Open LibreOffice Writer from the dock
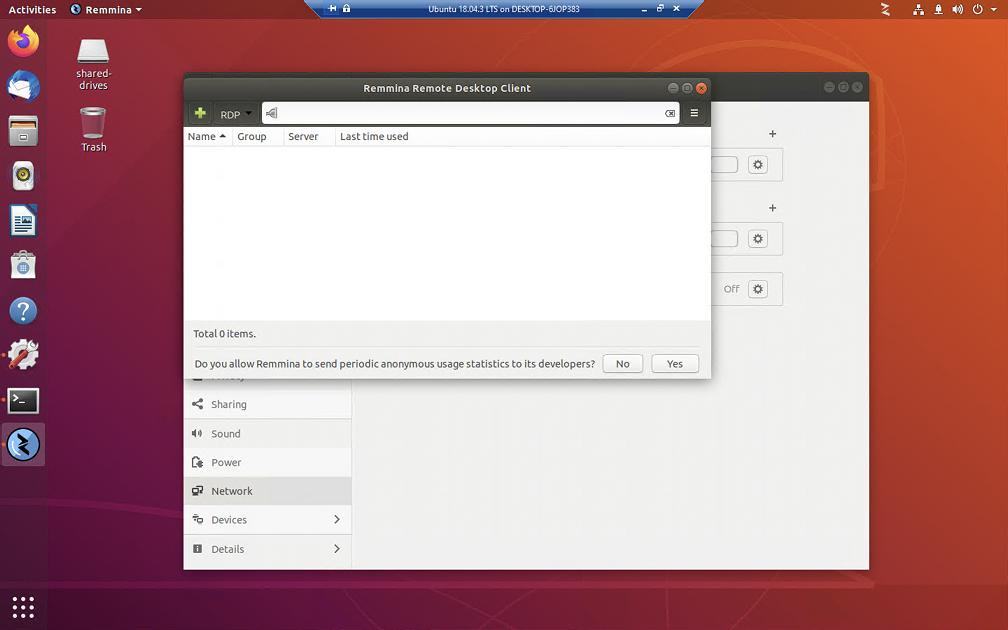Viewport: 1008px width, 630px height. 23,220
